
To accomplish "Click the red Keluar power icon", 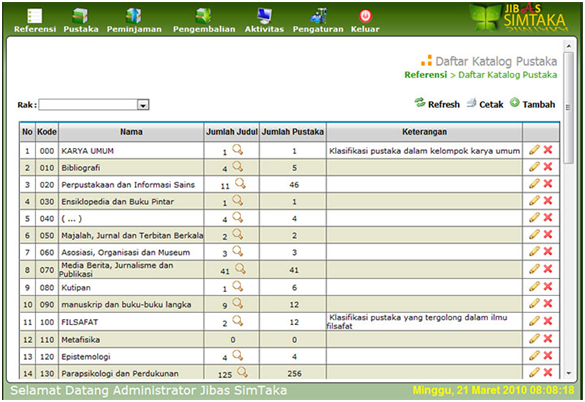I will 365,16.
